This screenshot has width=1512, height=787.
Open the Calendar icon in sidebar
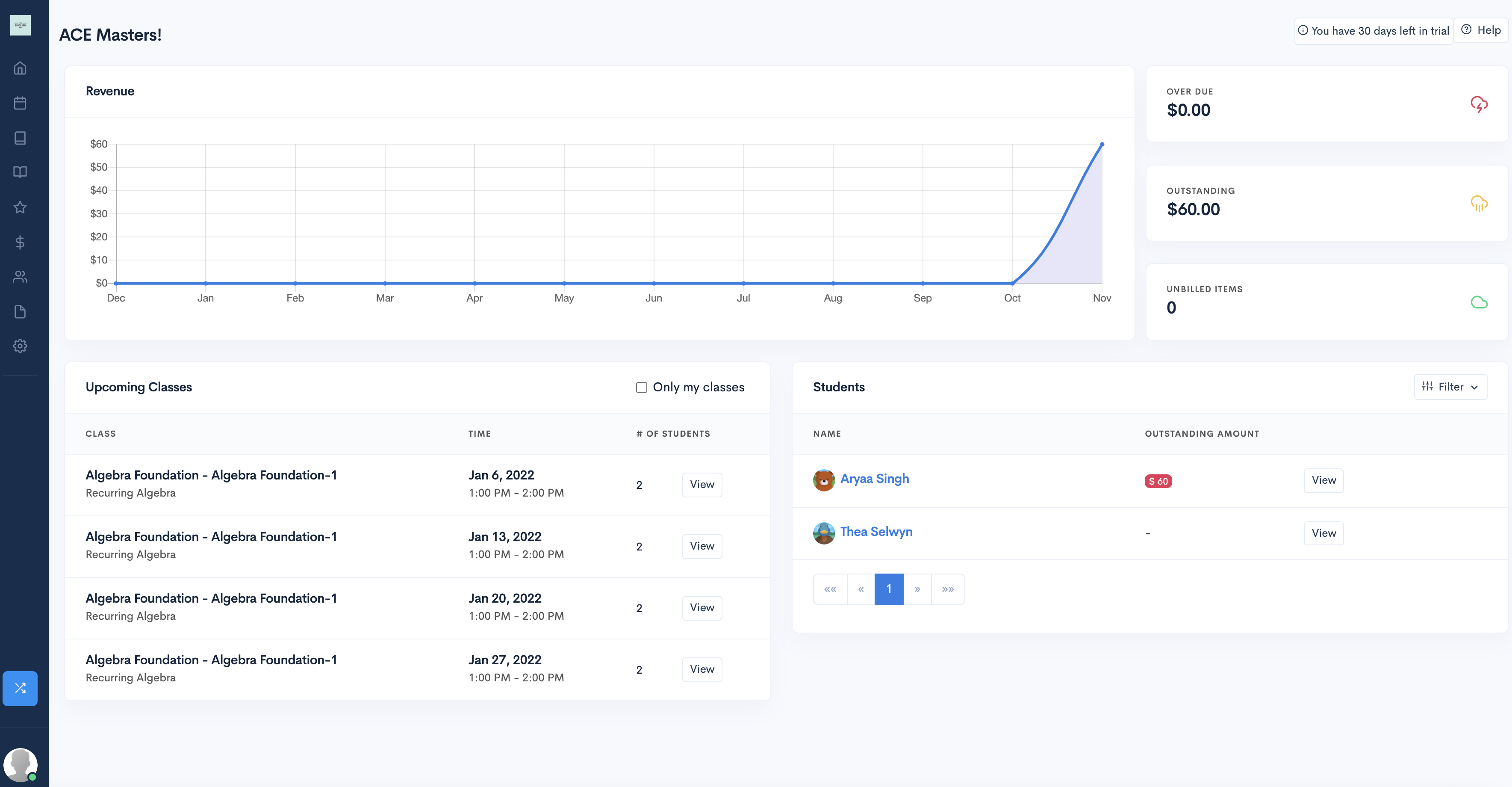coord(20,103)
